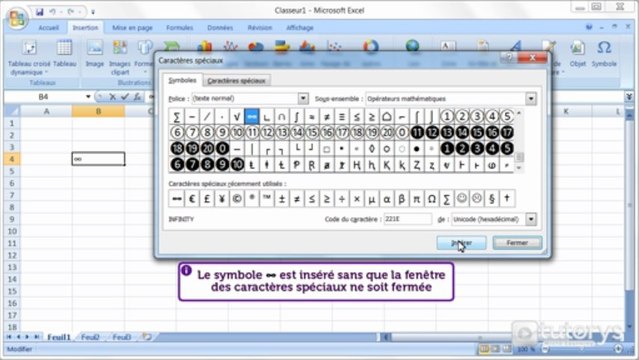Expand the formula bar
The height and width of the screenshot is (360, 639).
click(x=629, y=97)
